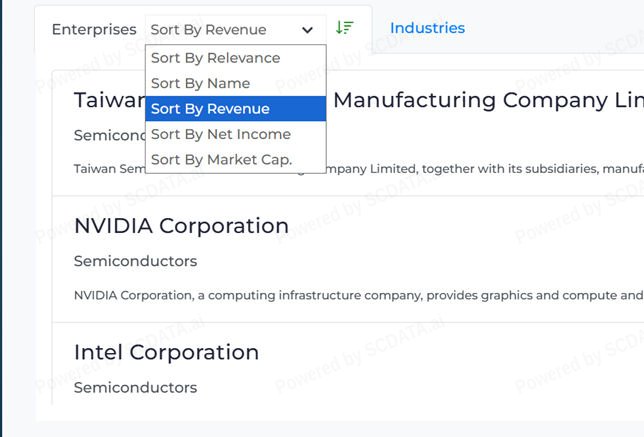Open the Intel Corporation heading
Viewport: 644px width, 437px height.
pos(166,352)
